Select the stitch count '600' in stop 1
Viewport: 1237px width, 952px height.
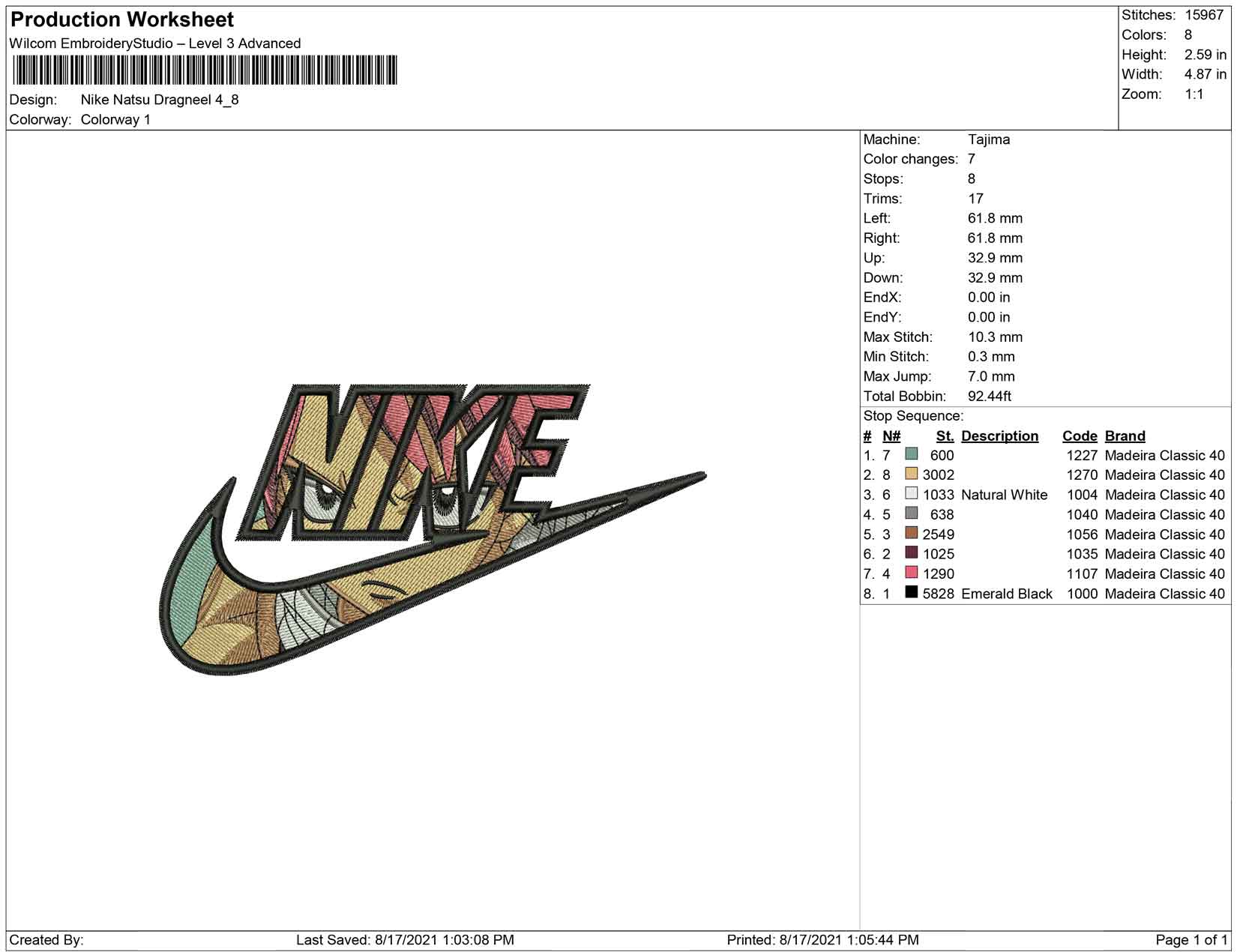942,456
